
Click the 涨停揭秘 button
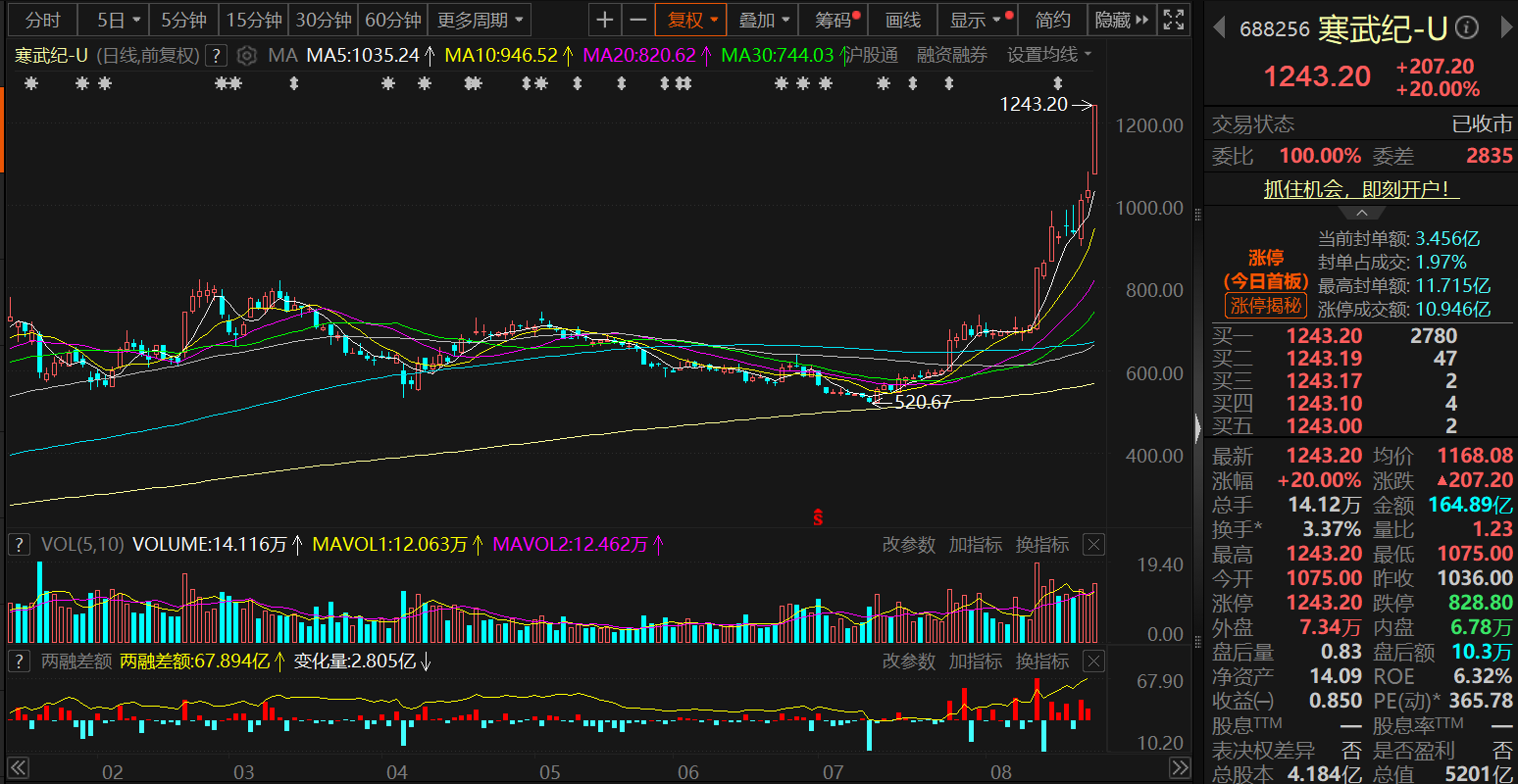click(x=1266, y=306)
